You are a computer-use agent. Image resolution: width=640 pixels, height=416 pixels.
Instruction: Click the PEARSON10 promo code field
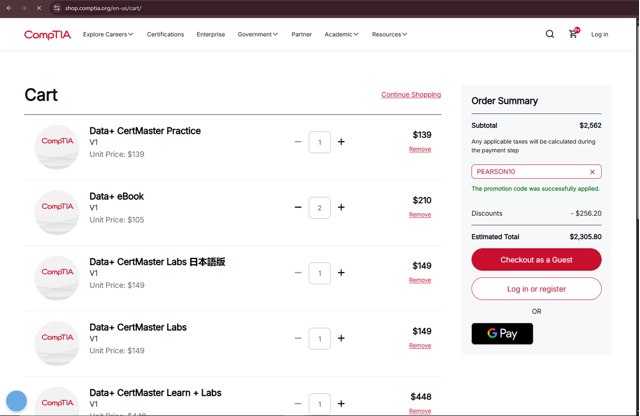[x=536, y=171]
